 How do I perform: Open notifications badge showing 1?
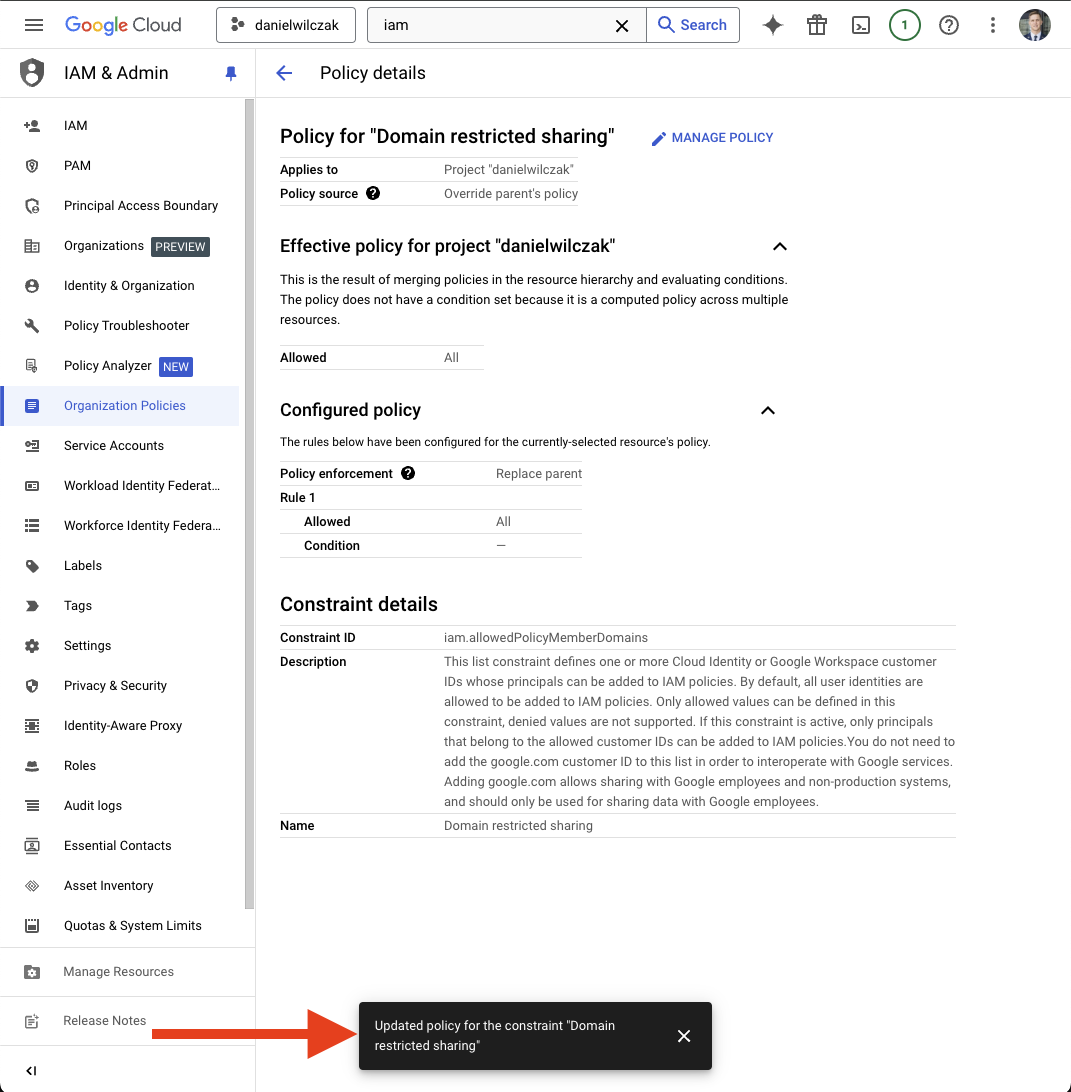coord(905,25)
